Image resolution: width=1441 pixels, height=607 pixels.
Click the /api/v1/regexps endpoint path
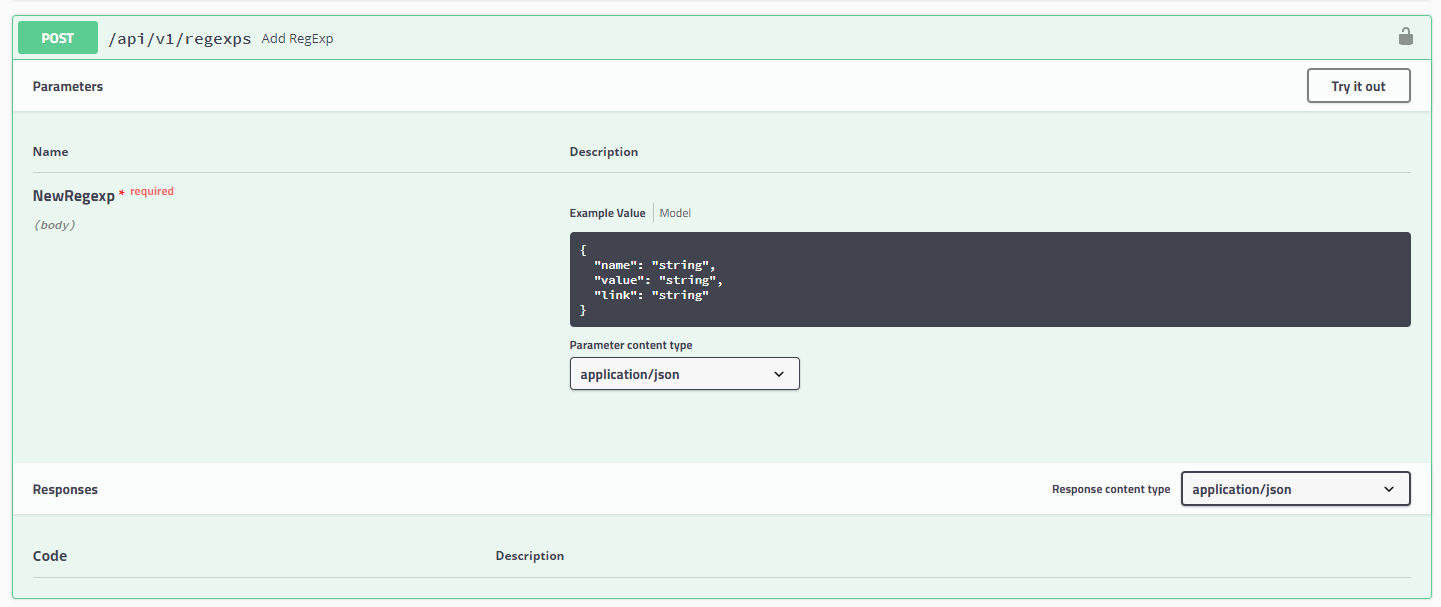pyautogui.click(x=180, y=39)
